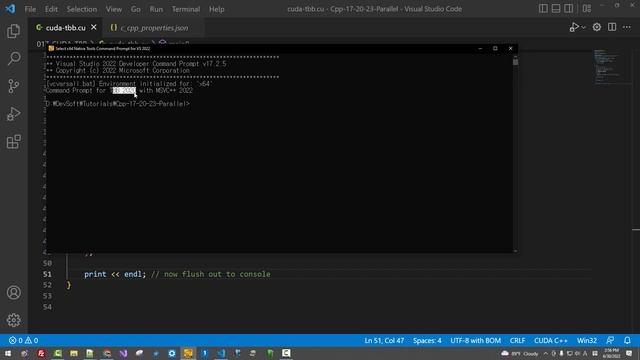Open the File menu

(x=30, y=9)
